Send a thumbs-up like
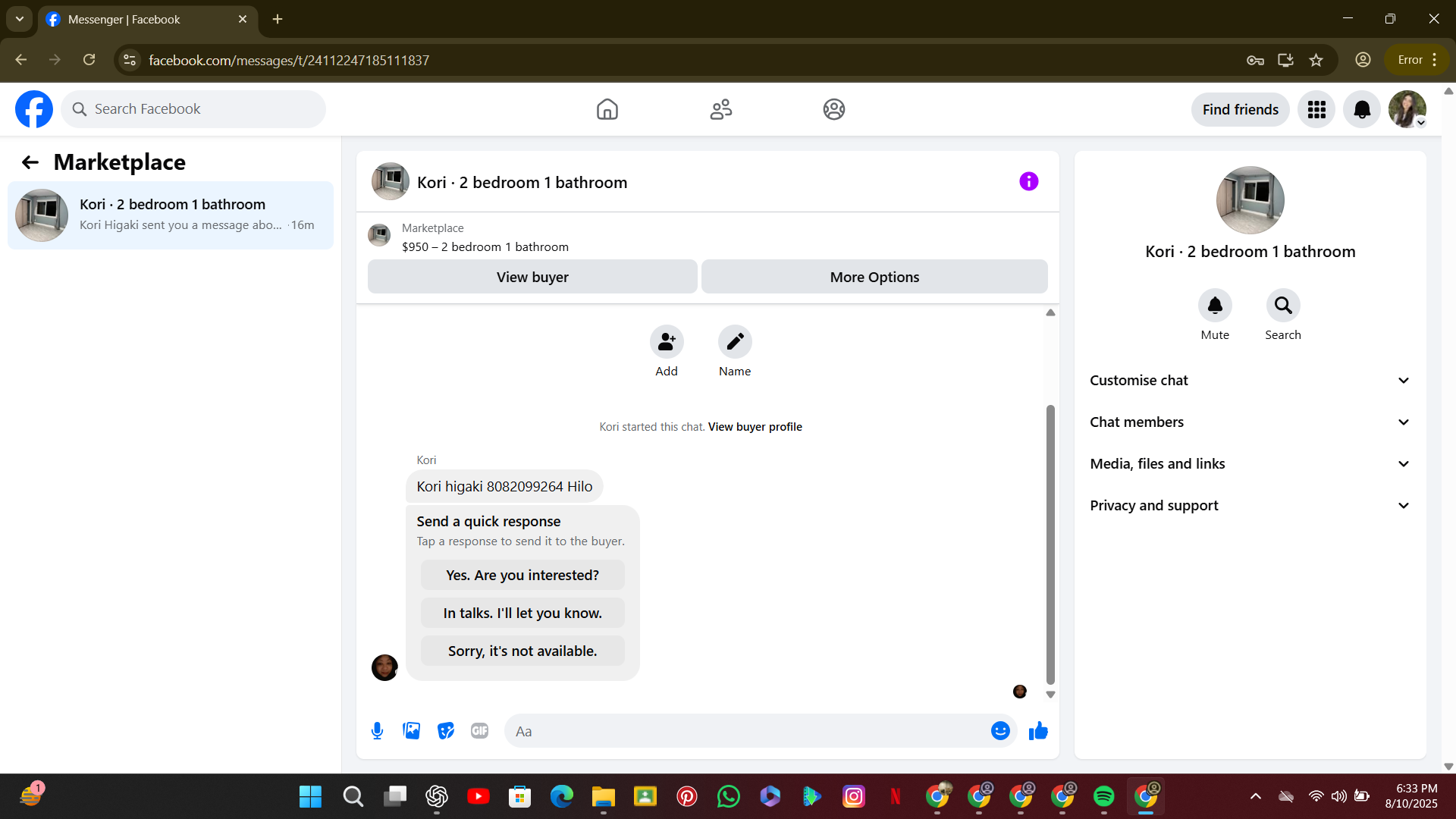The width and height of the screenshot is (1456, 819). tap(1038, 731)
